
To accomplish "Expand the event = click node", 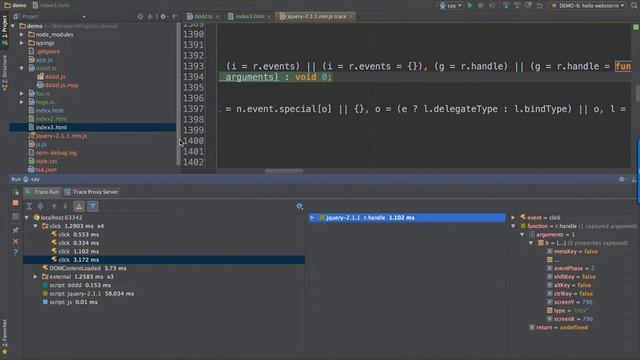I will pyautogui.click(x=513, y=218).
